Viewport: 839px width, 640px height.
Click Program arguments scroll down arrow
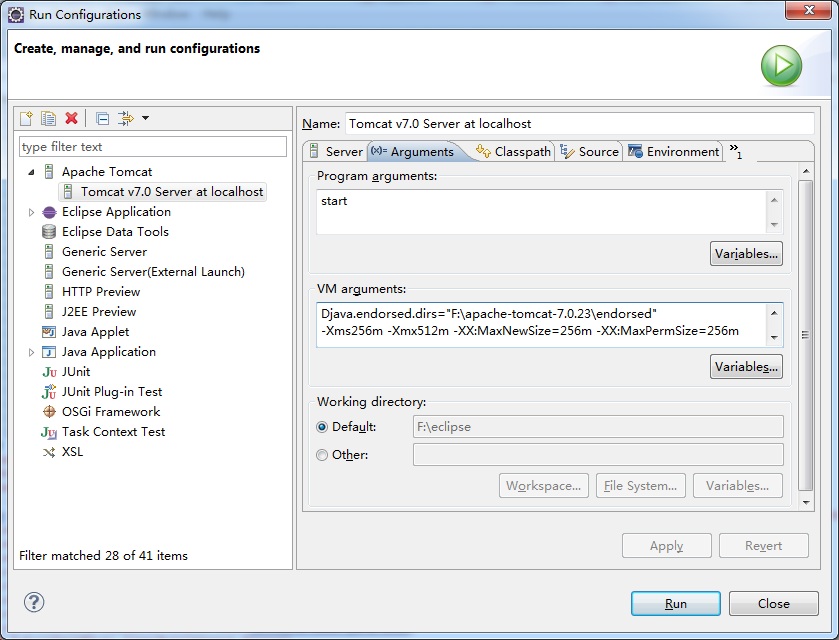point(774,225)
